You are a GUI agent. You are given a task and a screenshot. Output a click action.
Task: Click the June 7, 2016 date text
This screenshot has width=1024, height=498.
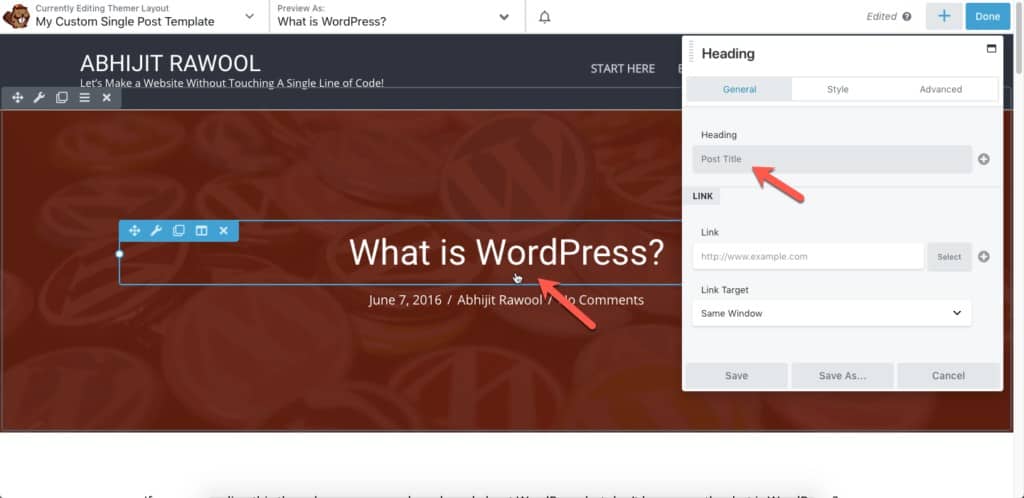(x=405, y=300)
